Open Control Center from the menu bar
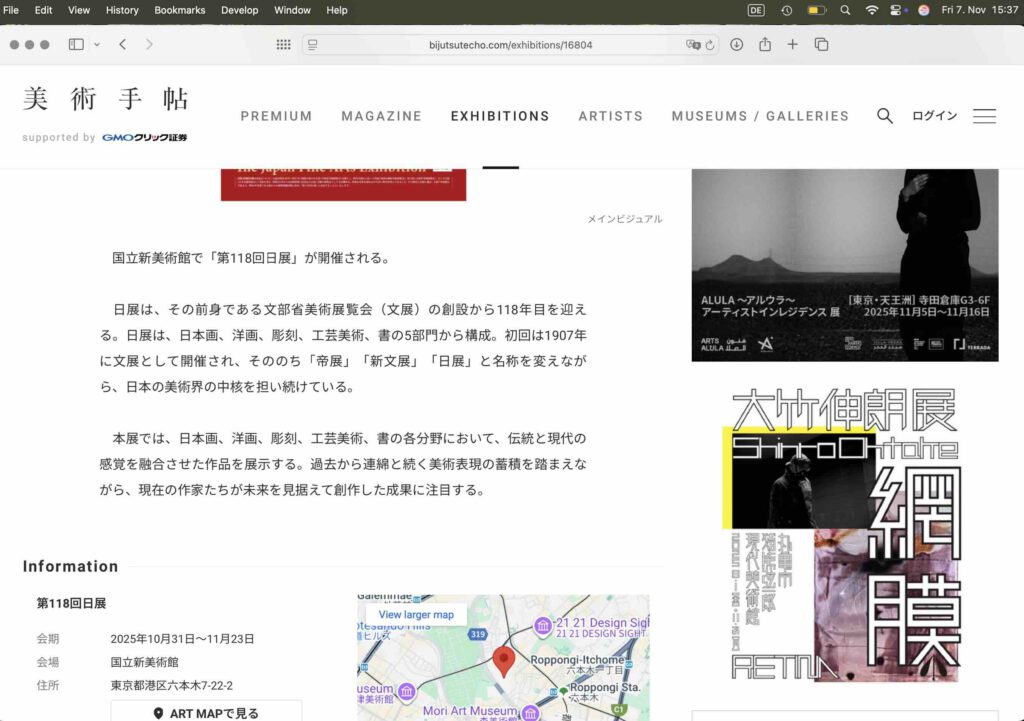The width and height of the screenshot is (1024, 721). [897, 10]
